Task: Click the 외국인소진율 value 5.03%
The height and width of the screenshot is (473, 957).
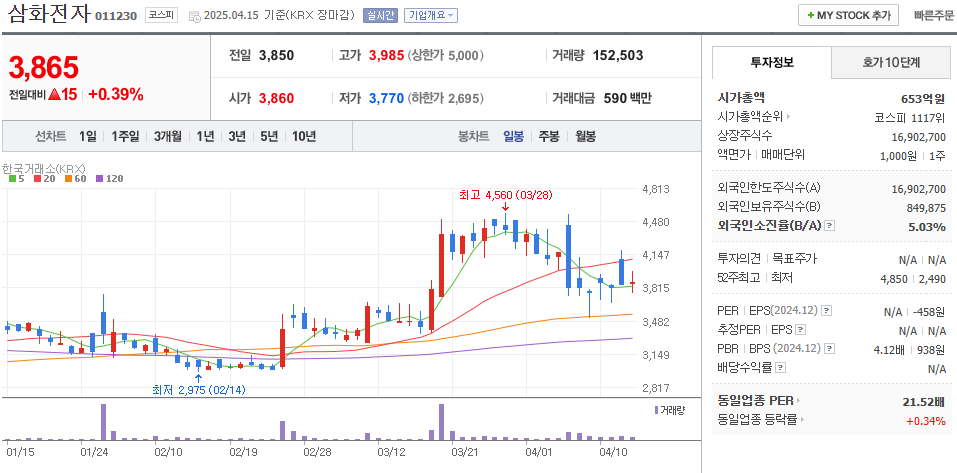Action: (927, 226)
